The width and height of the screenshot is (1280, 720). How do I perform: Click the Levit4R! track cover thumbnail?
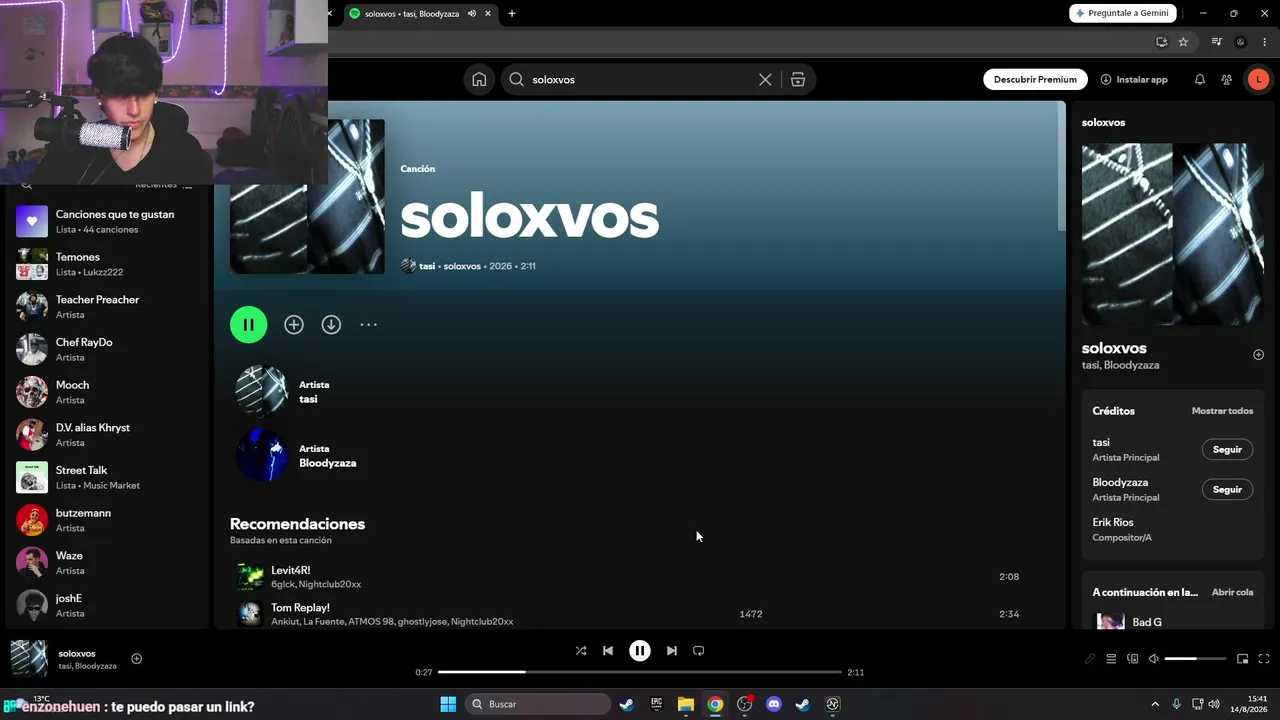250,577
